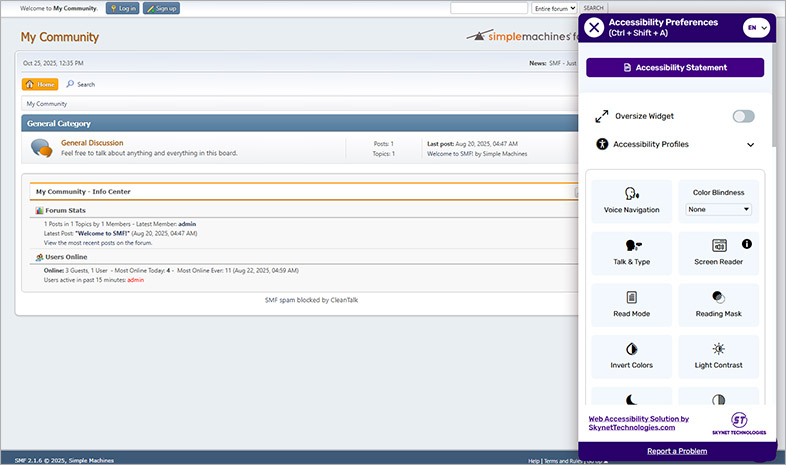Open the Help footer link
This screenshot has width=786, height=465.
click(533, 461)
